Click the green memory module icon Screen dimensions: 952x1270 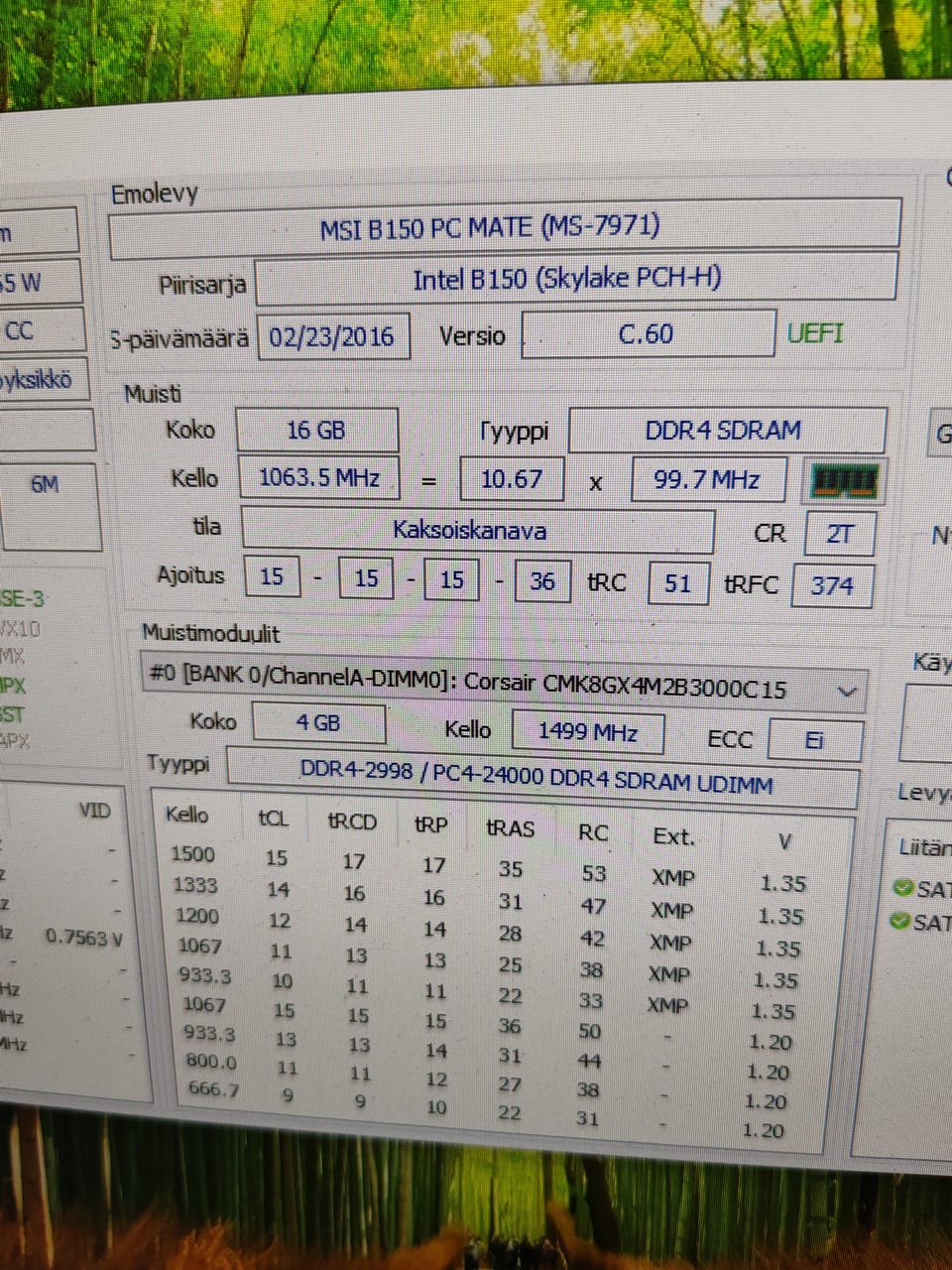pos(844,481)
